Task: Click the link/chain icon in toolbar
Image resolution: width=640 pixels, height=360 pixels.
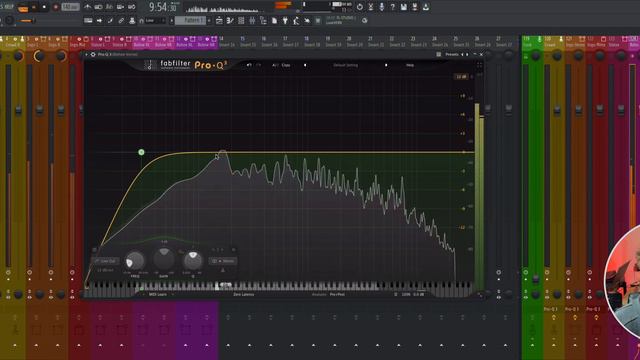Action: 121,20
